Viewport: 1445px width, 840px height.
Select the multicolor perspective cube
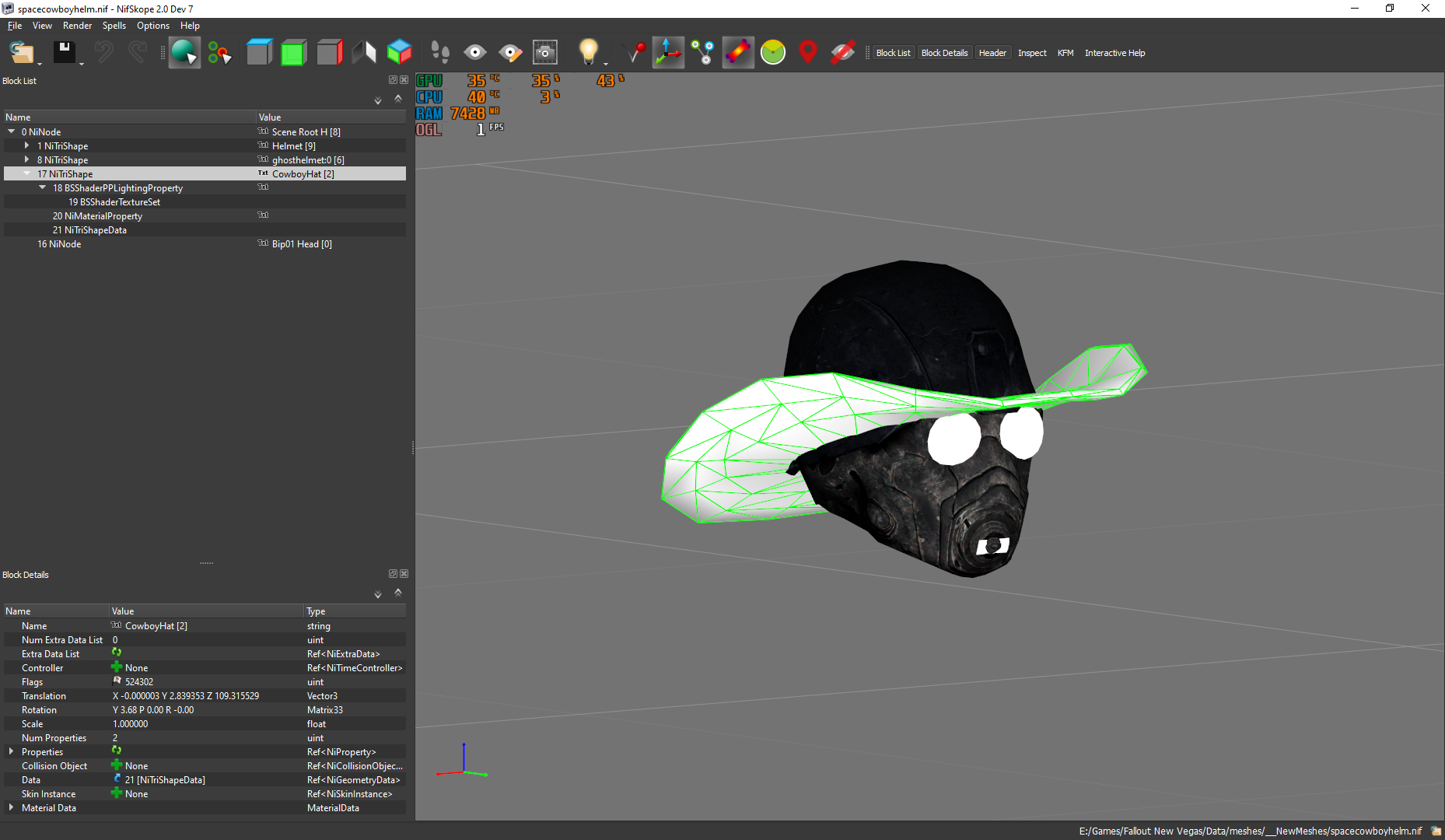[400, 53]
